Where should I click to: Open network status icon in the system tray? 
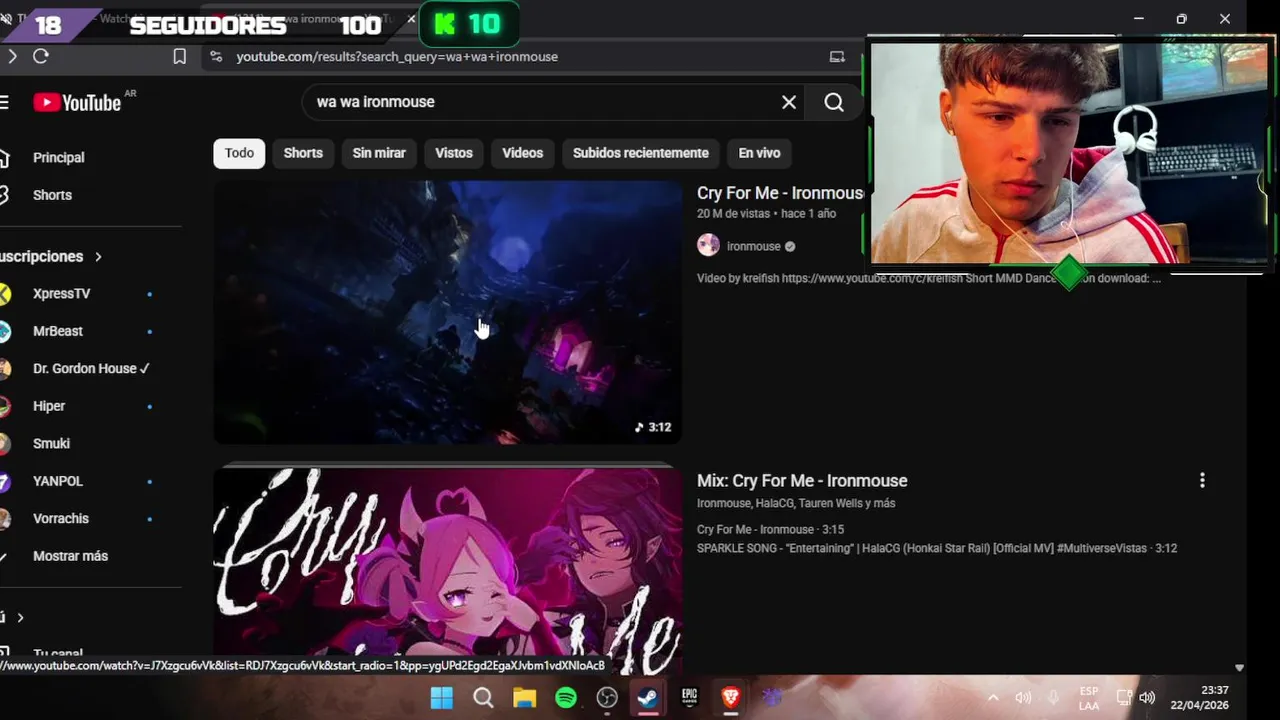coord(1123,698)
